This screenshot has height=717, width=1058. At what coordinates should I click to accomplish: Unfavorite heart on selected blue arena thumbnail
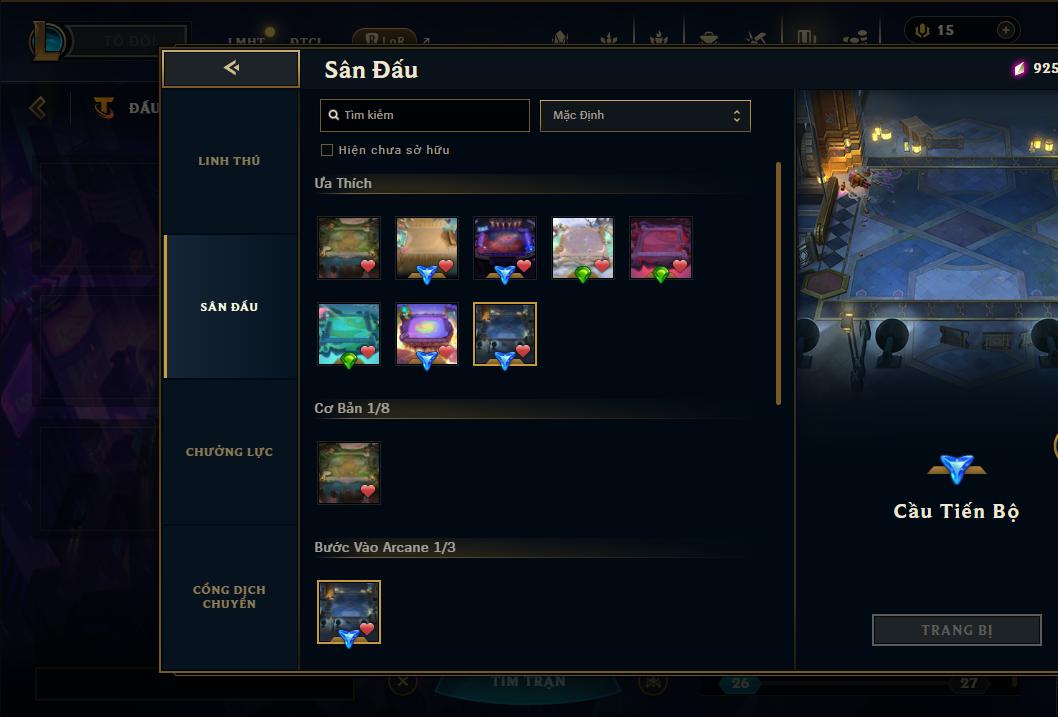(x=523, y=351)
